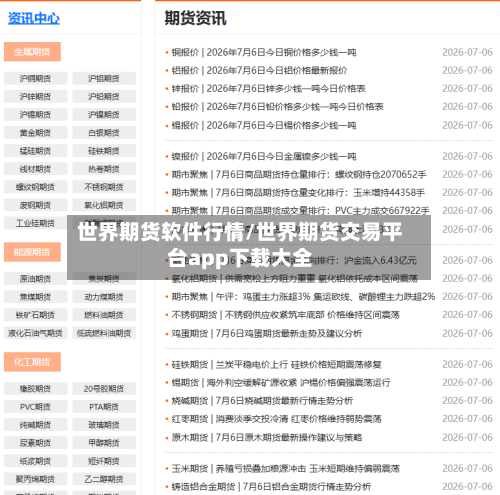500x495 pixels.
Task: Open 原油期货 in the sidebar
Action: click(35, 278)
